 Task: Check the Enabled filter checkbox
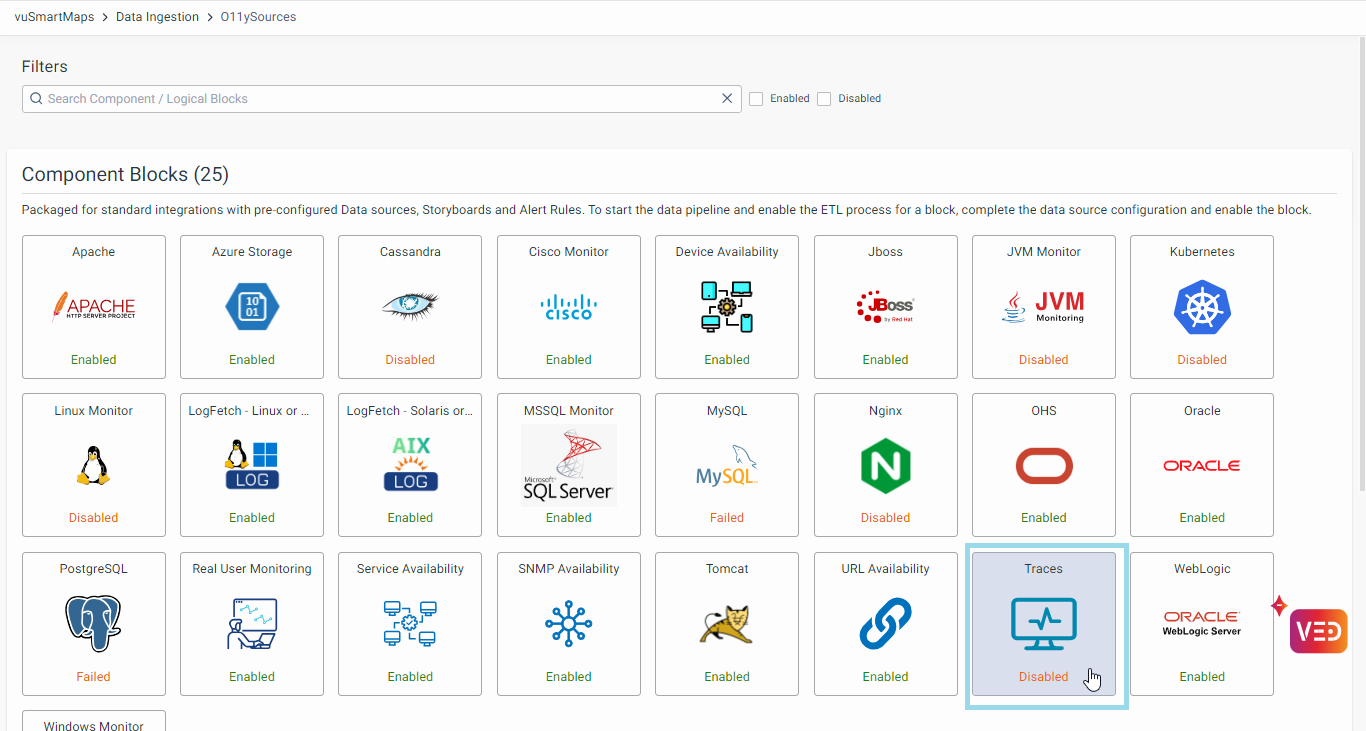[x=756, y=99]
